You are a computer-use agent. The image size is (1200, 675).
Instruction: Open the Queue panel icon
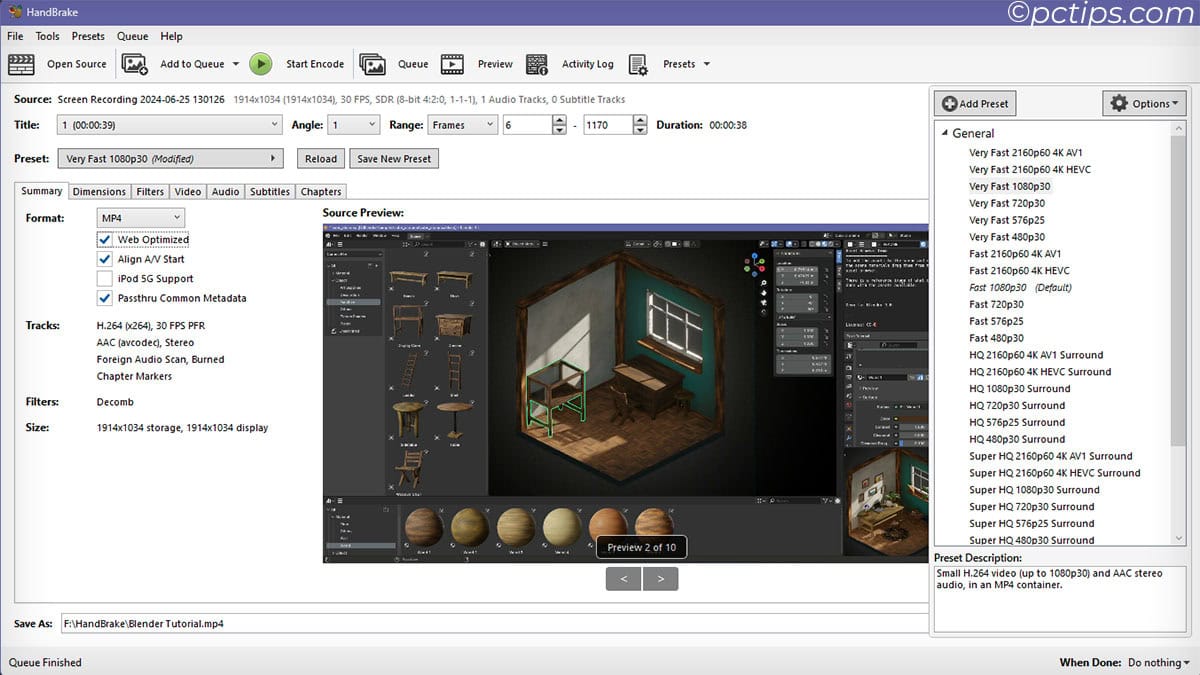pyautogui.click(x=372, y=63)
